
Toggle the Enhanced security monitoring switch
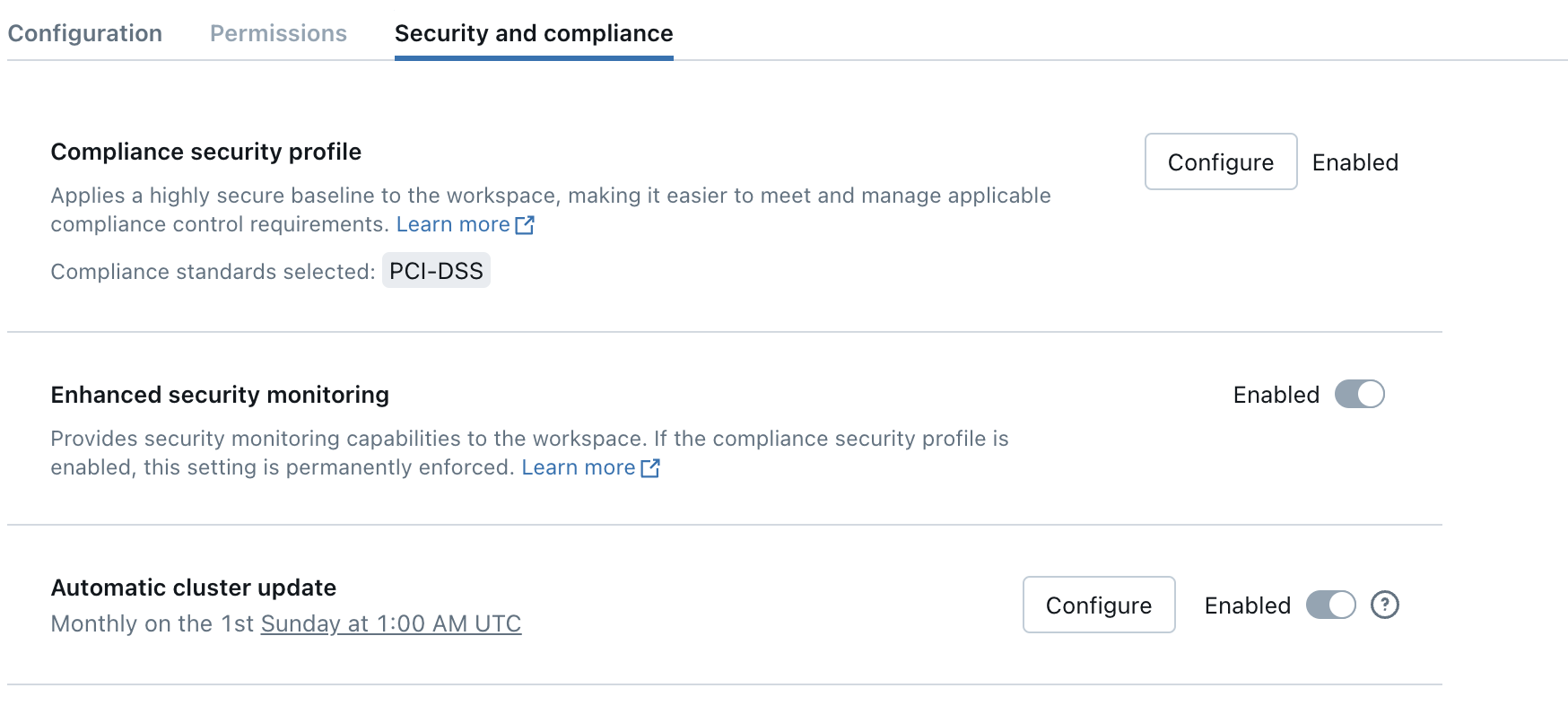[1359, 395]
